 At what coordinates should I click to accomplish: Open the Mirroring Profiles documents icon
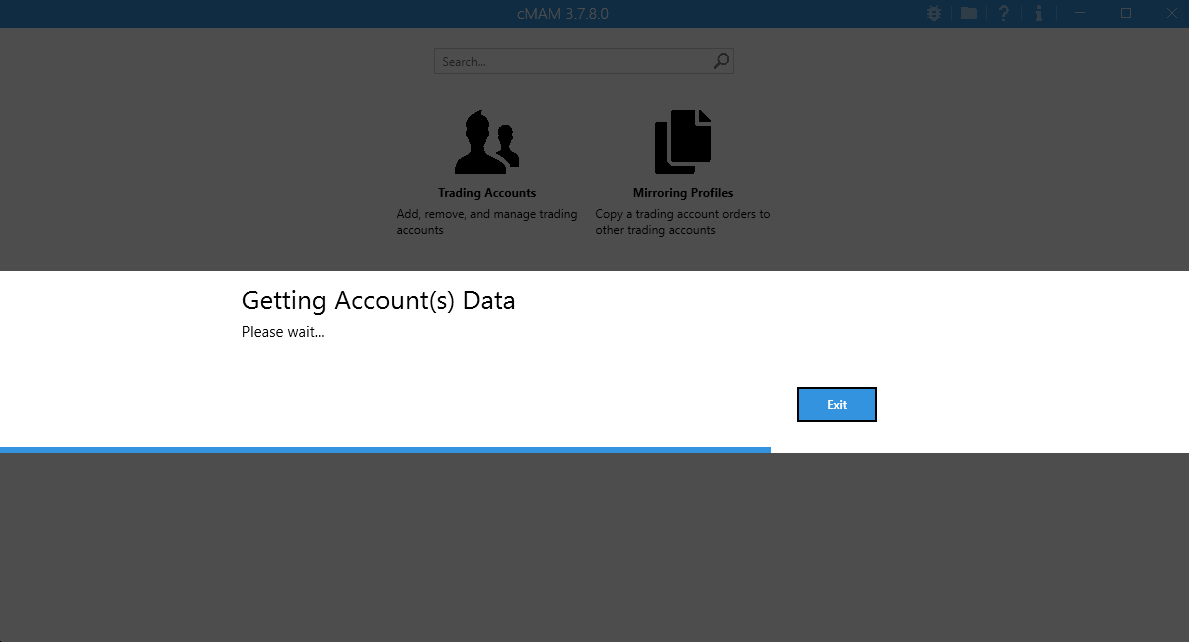[683, 142]
